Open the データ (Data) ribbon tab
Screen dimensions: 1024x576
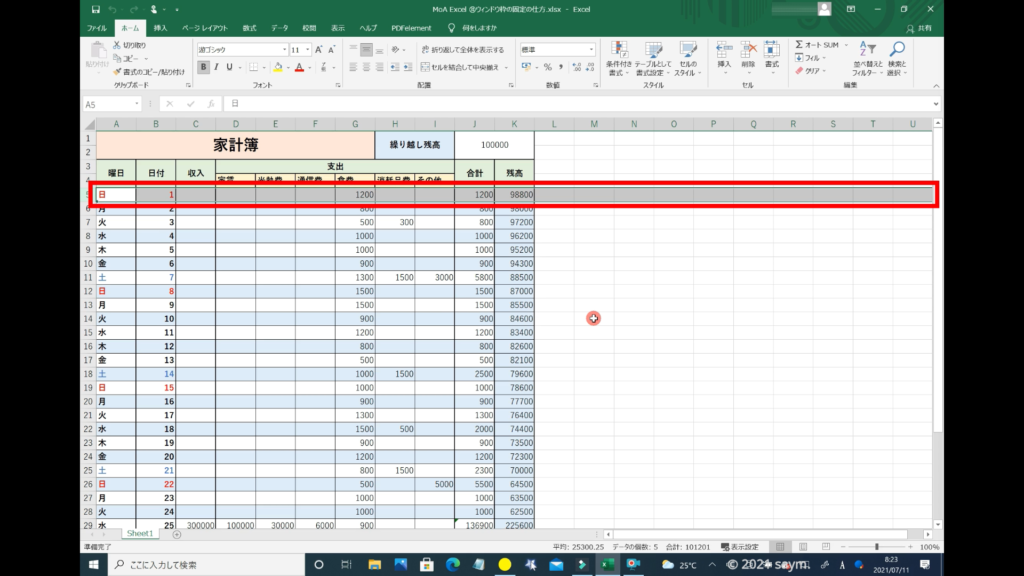pyautogui.click(x=279, y=28)
